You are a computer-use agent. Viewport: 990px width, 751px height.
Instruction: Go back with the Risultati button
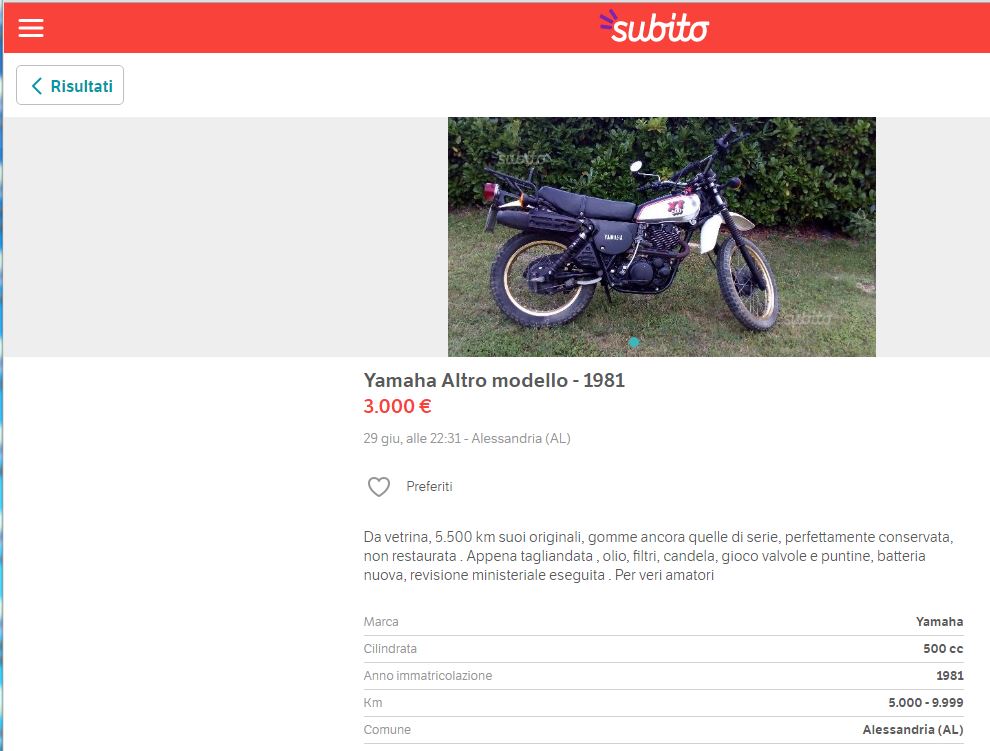(x=70, y=85)
